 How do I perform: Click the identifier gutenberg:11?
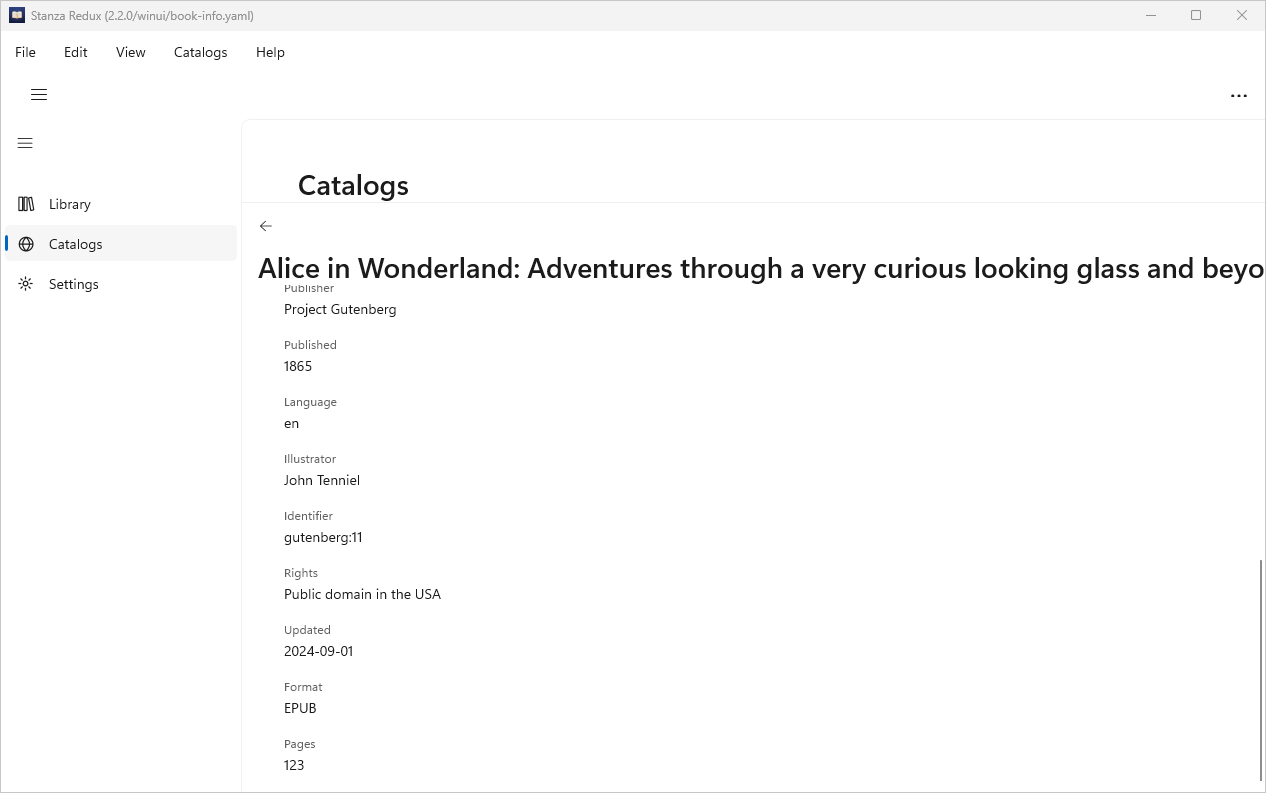(x=323, y=537)
